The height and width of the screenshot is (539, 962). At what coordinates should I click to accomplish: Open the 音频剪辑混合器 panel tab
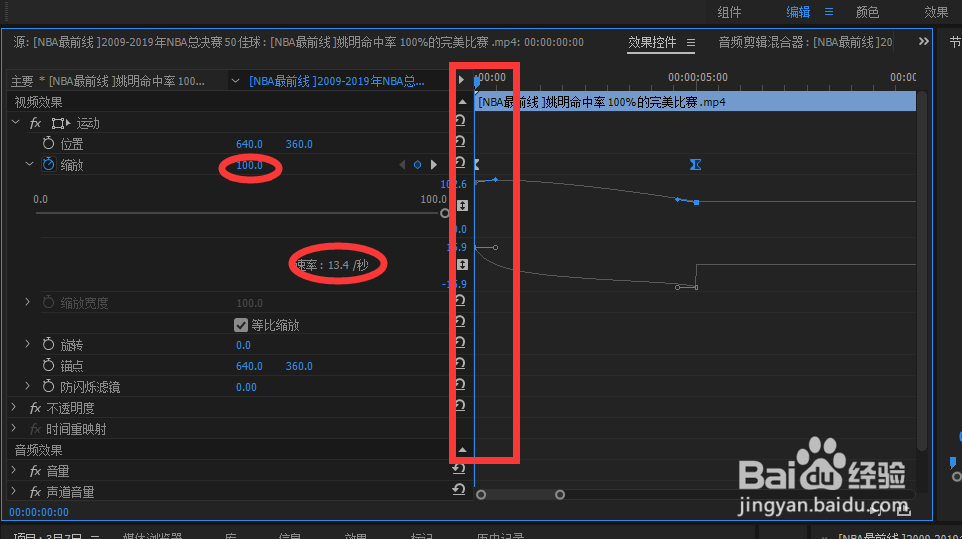[x=805, y=42]
